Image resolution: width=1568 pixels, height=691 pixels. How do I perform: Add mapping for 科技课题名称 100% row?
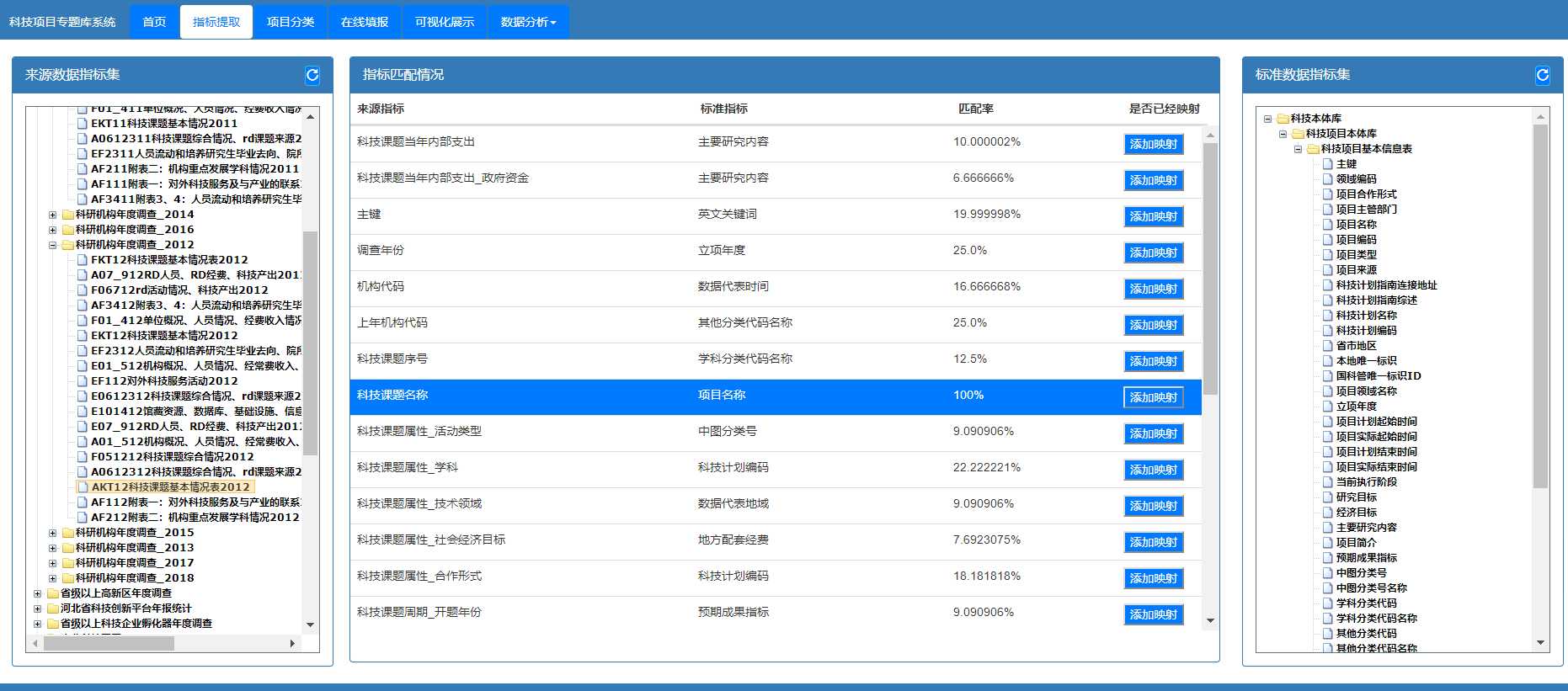1154,398
